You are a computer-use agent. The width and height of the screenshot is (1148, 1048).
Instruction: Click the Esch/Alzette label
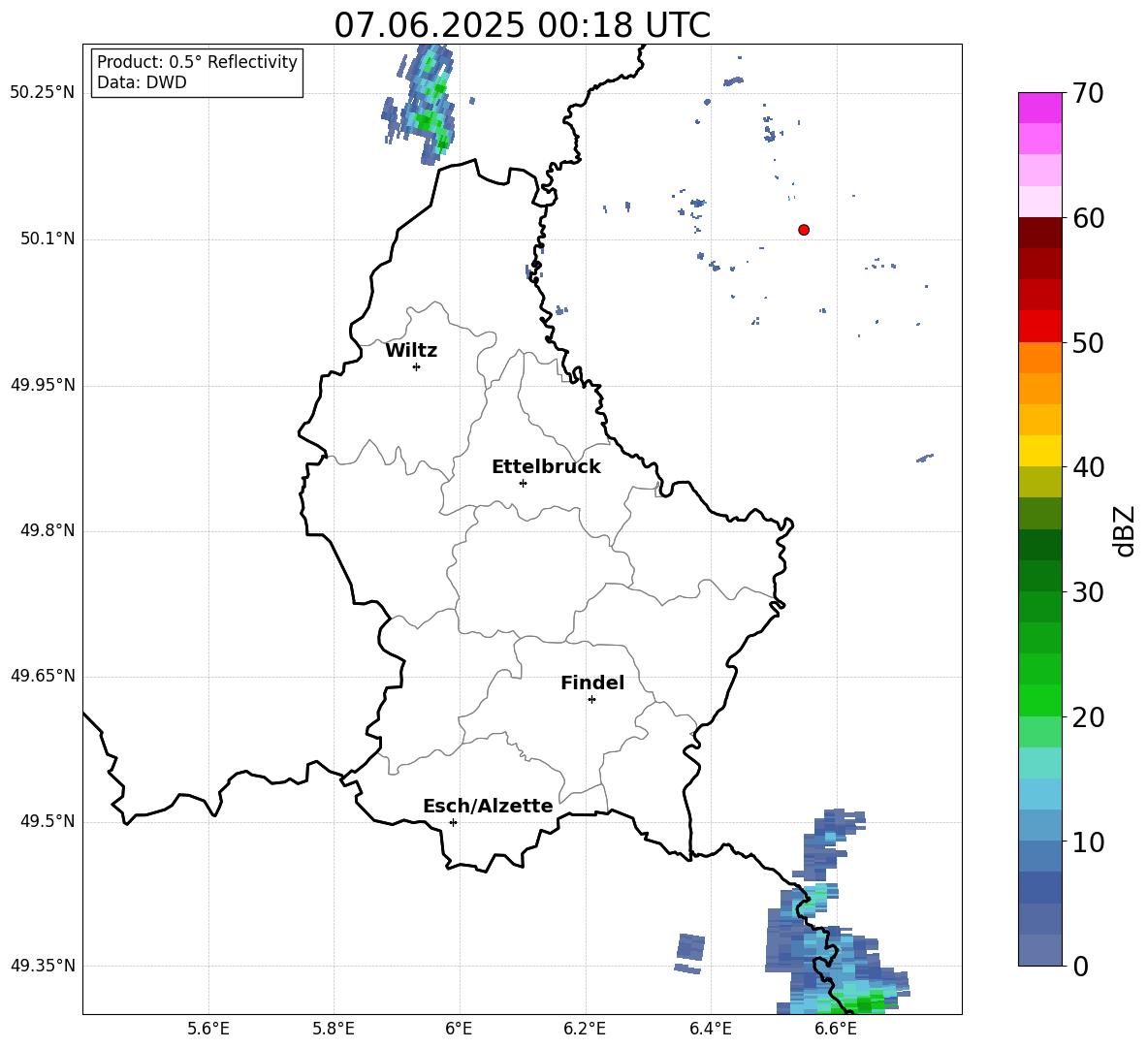click(x=488, y=806)
